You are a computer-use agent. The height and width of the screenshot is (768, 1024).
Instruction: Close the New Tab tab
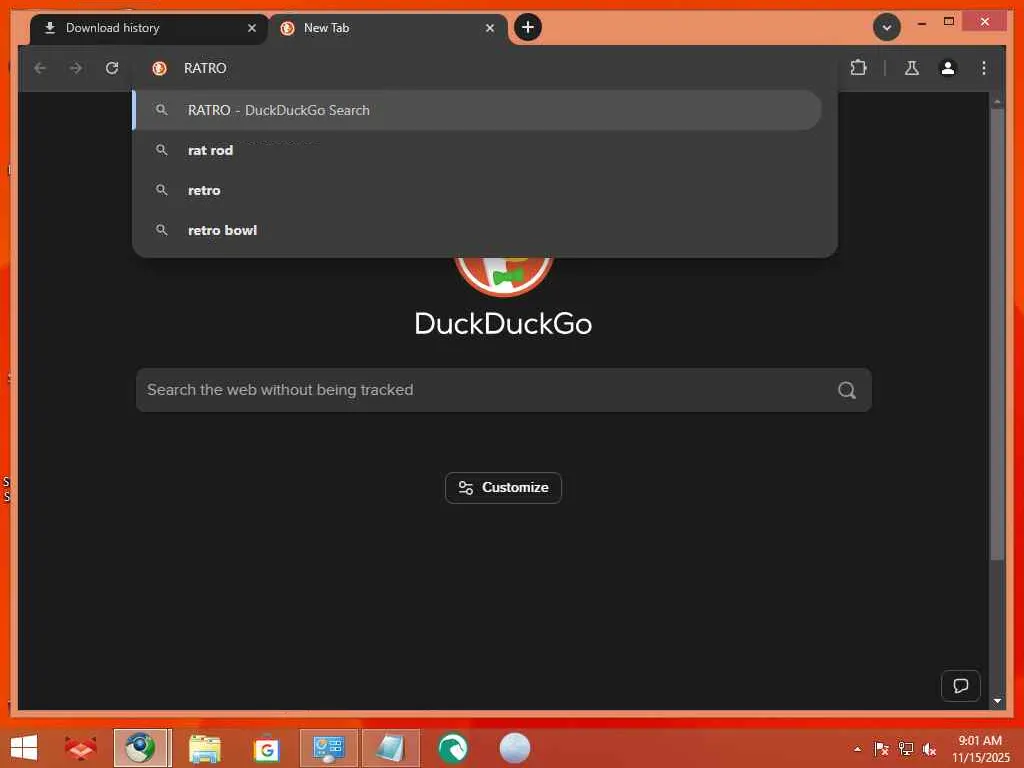490,28
